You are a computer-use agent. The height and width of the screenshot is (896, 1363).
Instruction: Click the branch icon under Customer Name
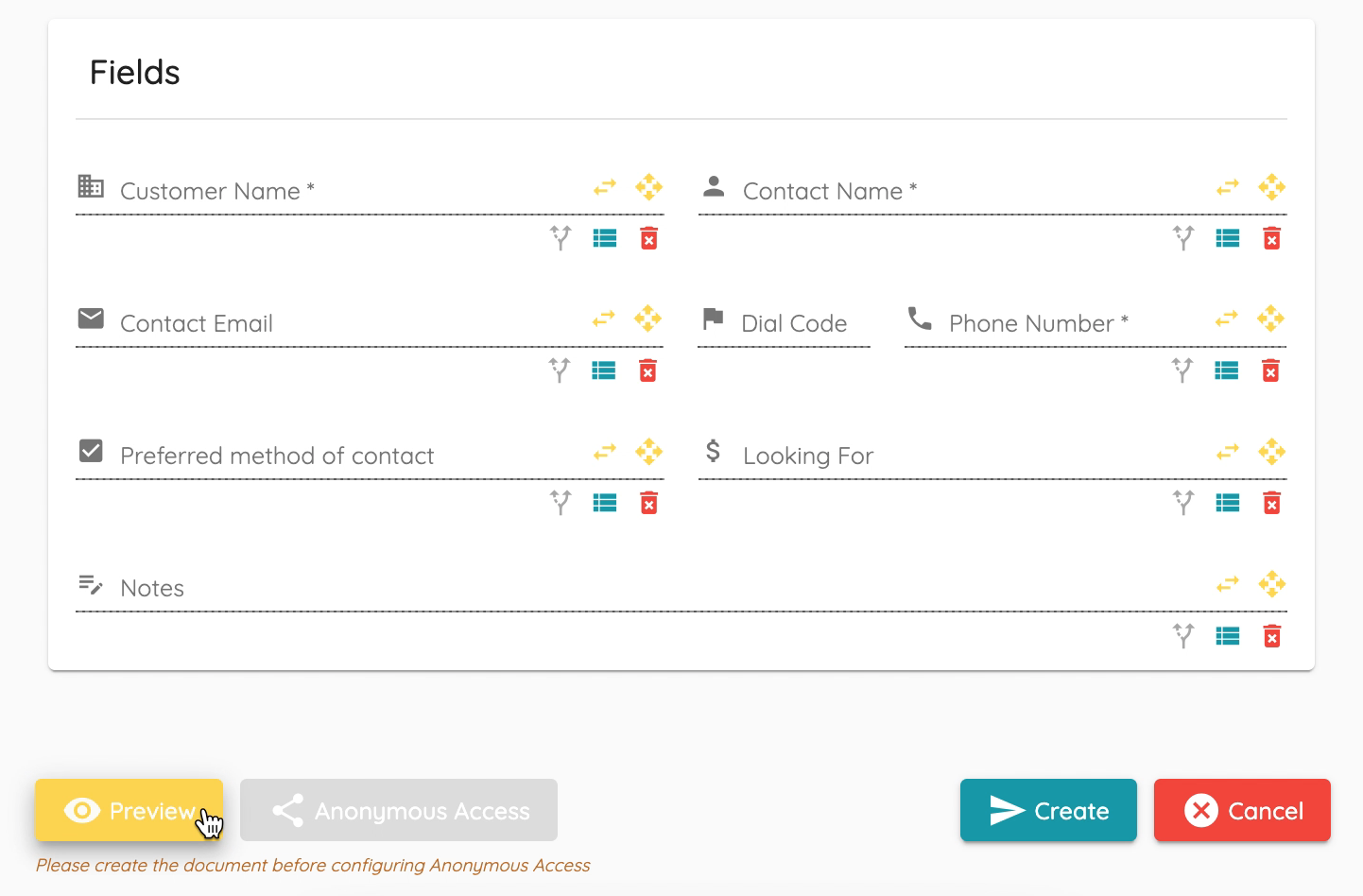[x=561, y=238]
